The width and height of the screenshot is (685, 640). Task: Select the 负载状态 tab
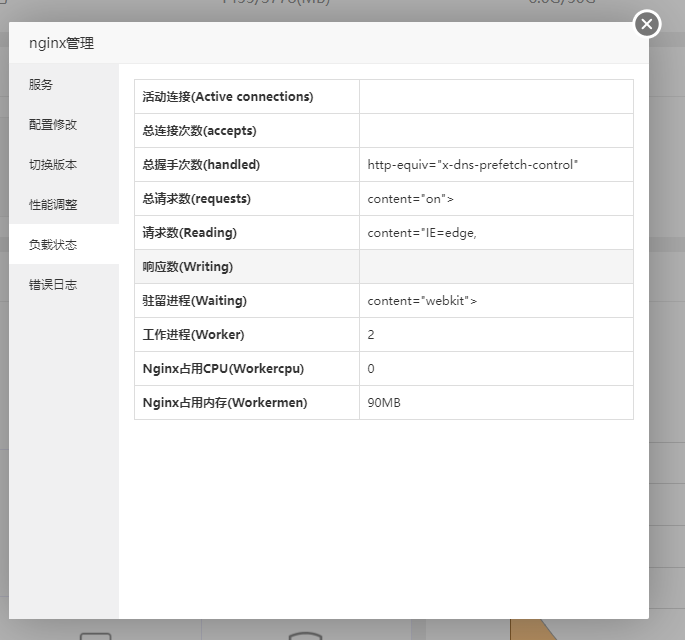coord(64,244)
